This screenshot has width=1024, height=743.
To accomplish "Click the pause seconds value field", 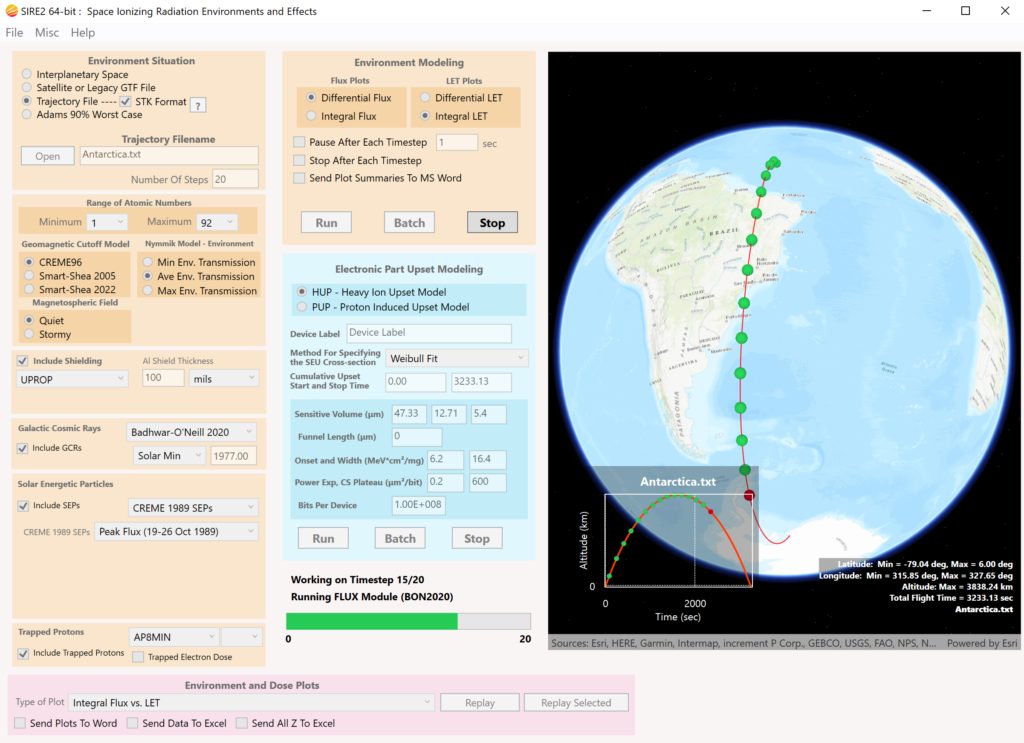I will tap(457, 142).
